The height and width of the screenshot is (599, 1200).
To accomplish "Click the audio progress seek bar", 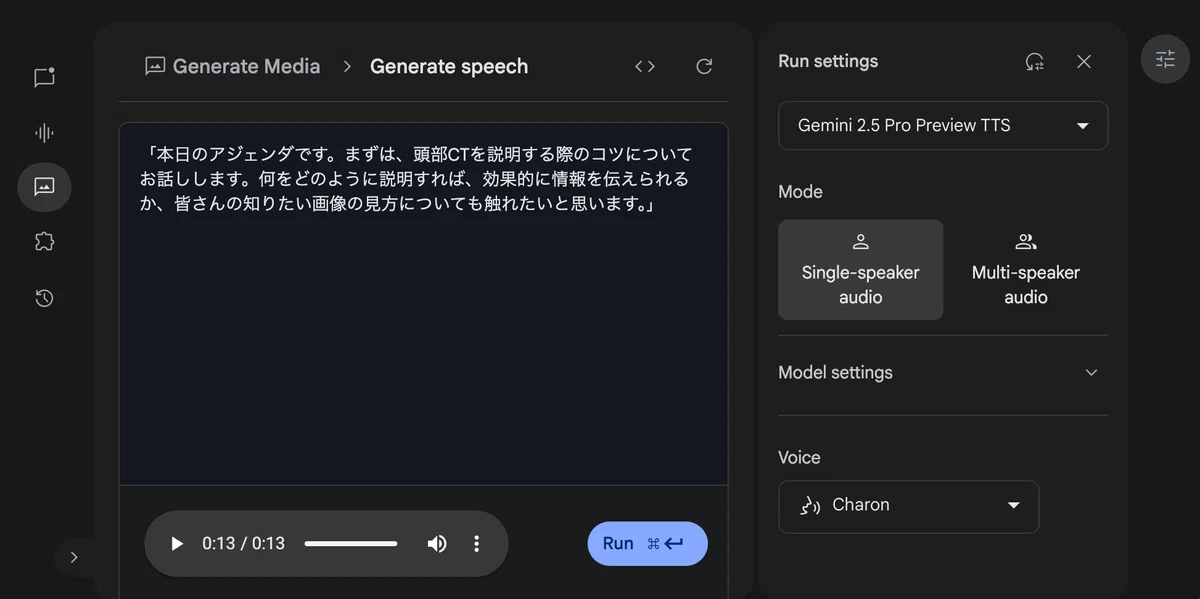I will click(351, 544).
